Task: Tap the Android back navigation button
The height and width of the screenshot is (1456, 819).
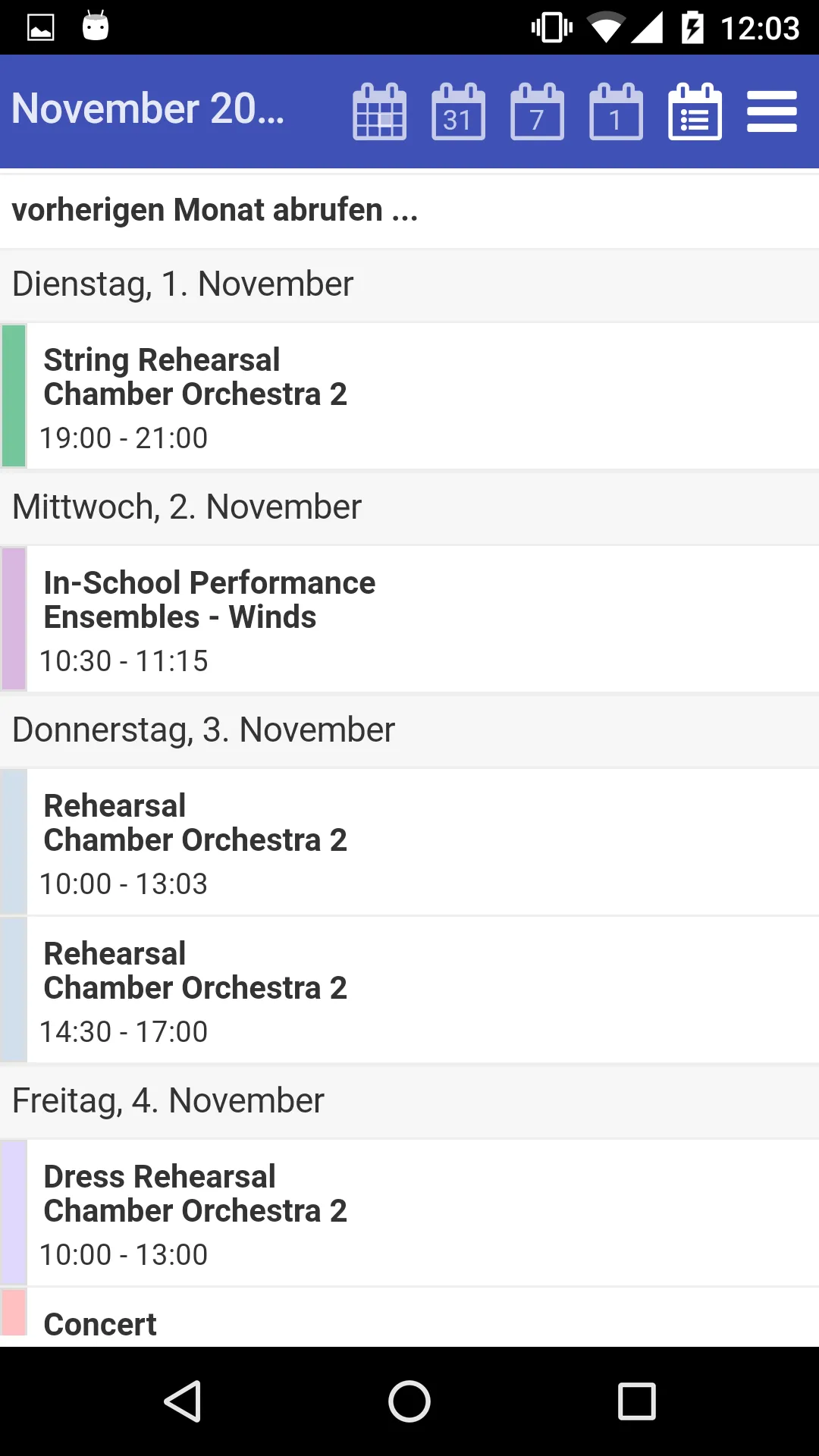Action: coord(183,1401)
